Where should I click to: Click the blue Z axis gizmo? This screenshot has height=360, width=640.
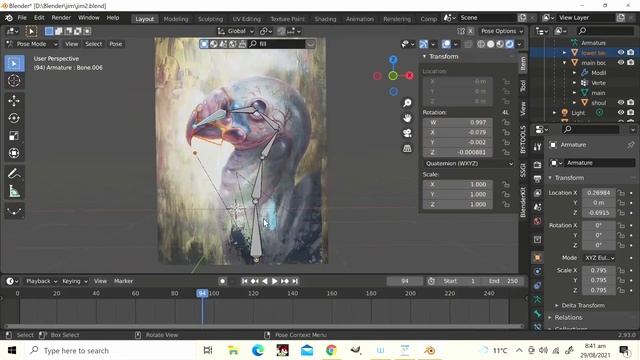coord(393,60)
